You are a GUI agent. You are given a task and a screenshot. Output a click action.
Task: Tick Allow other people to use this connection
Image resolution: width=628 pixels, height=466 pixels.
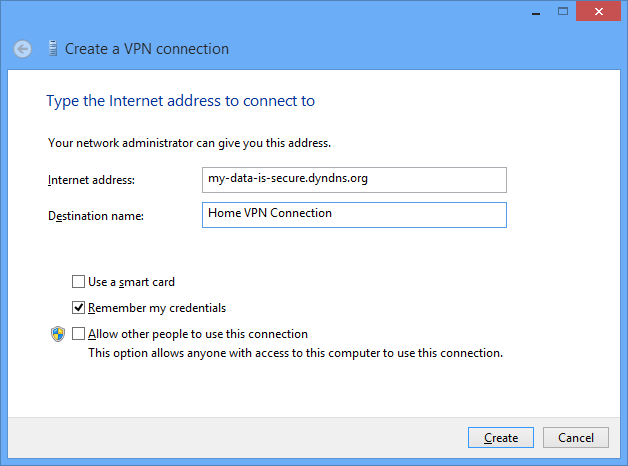coord(78,333)
